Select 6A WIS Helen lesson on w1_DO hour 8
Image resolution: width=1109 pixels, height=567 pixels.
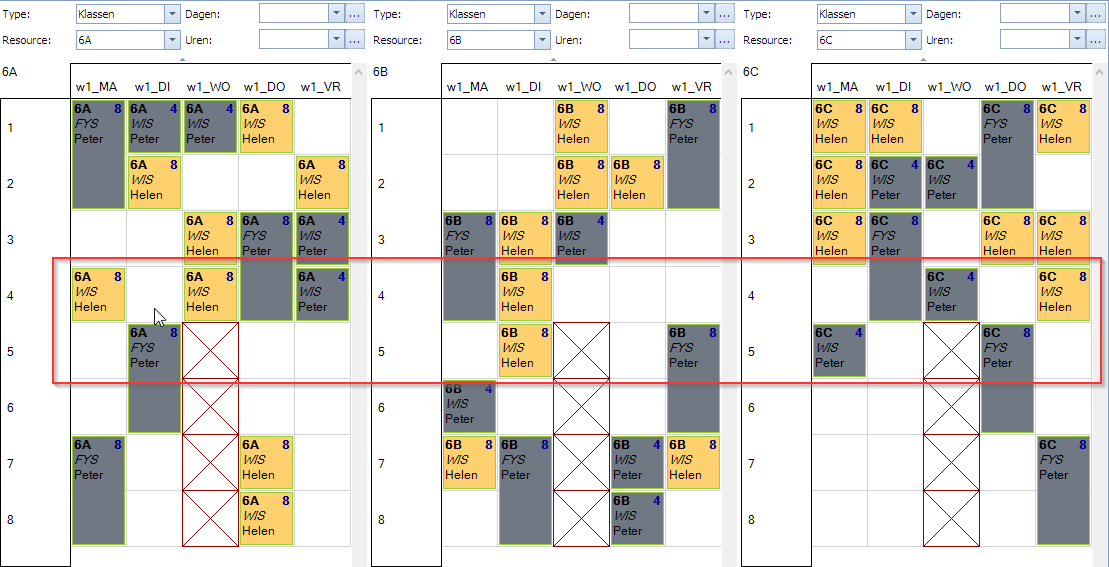266,518
